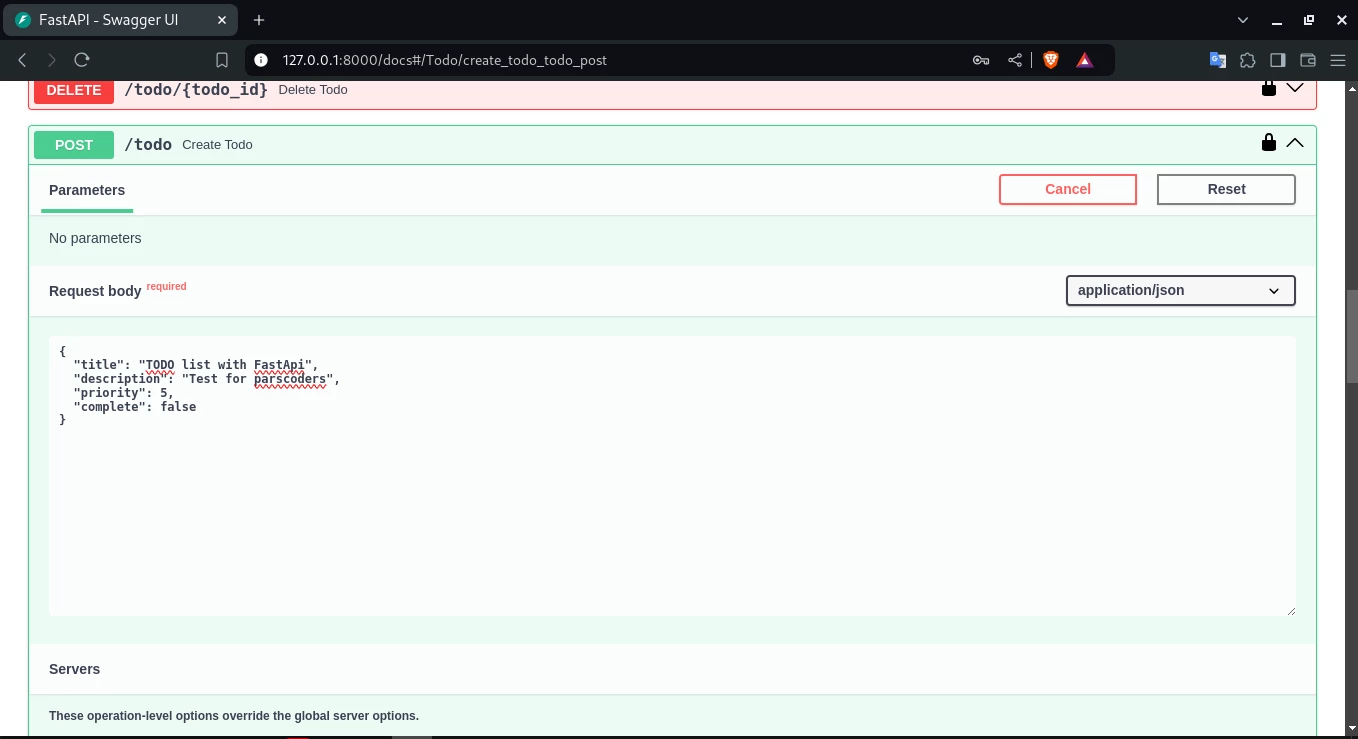Click the Brave Shields lion icon

click(1050, 60)
